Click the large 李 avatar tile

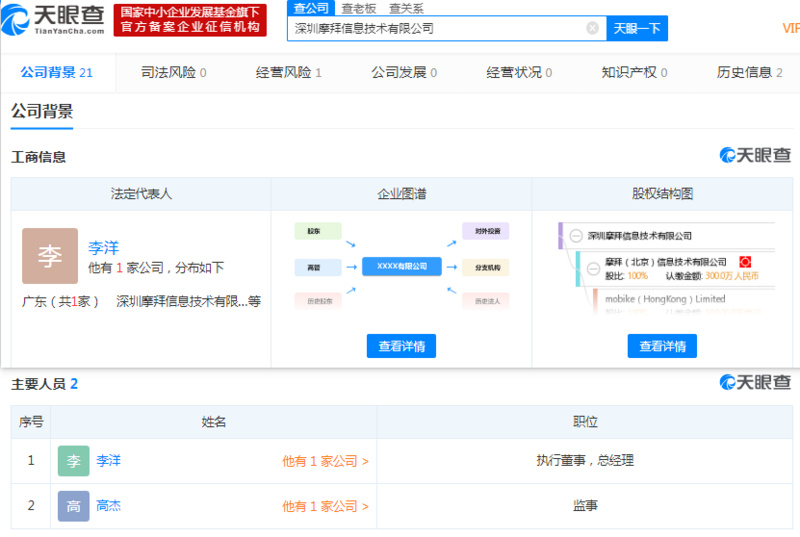tap(50, 255)
